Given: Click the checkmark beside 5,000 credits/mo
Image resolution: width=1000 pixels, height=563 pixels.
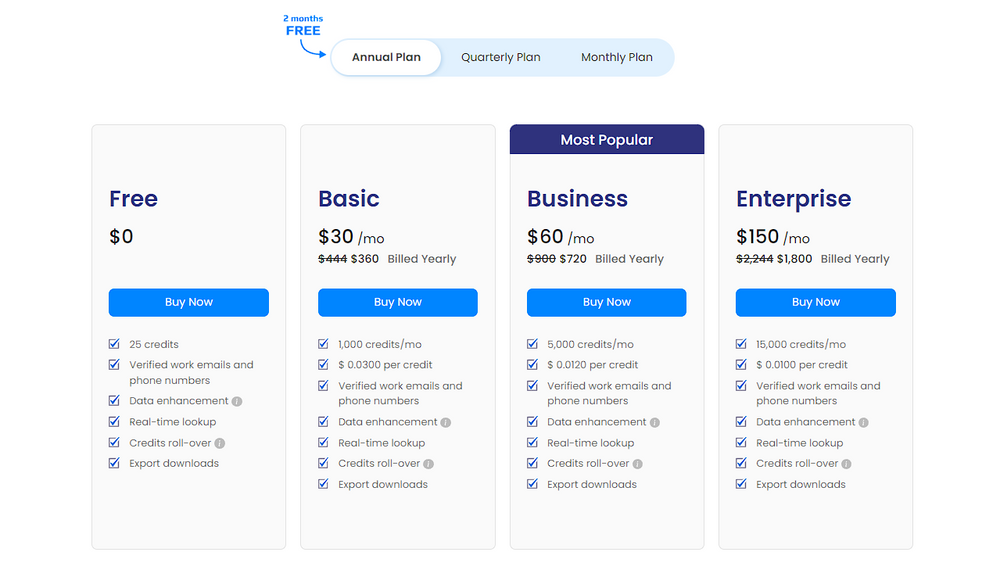Looking at the screenshot, I should click(533, 344).
